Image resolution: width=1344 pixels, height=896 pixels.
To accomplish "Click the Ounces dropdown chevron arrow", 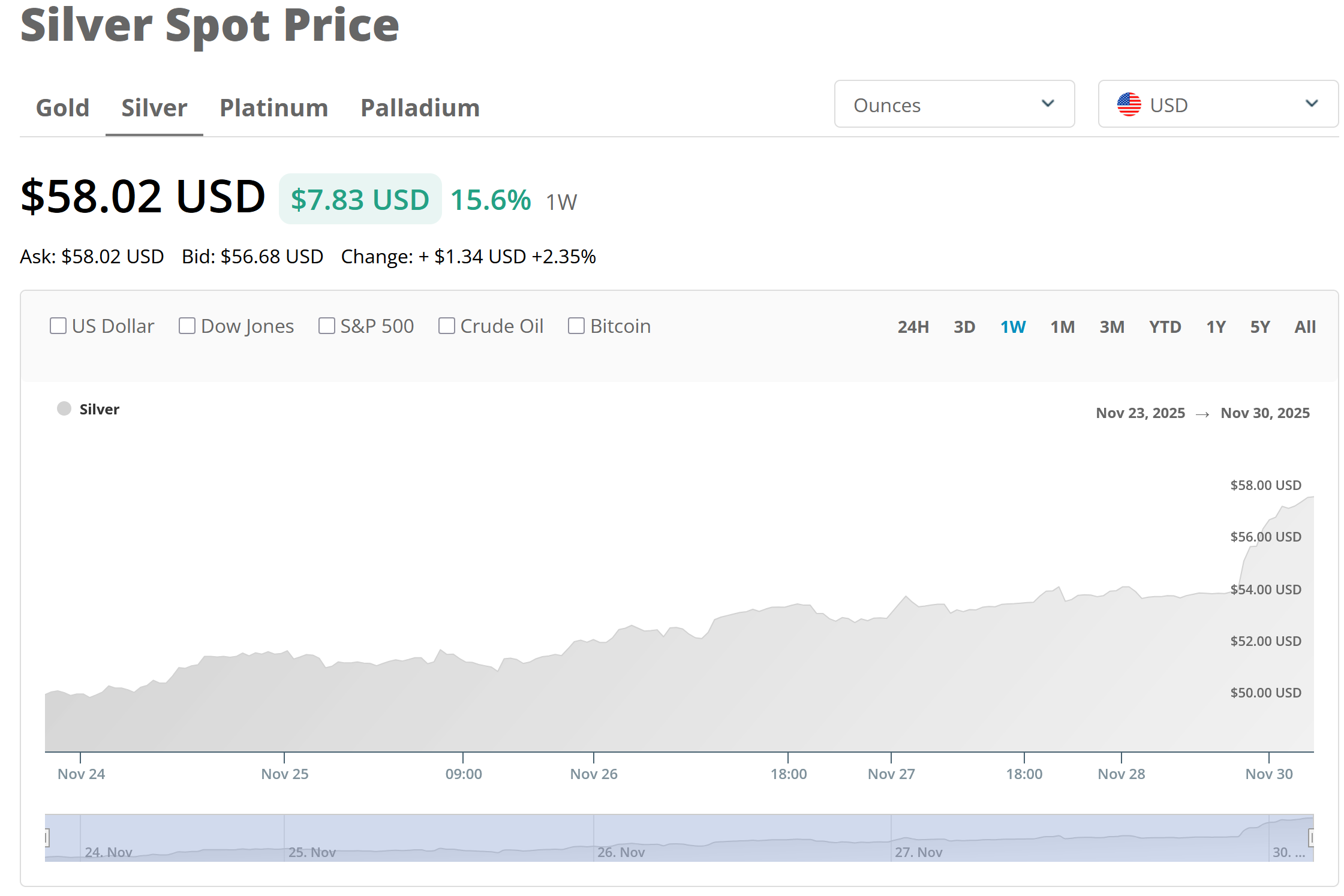I will tap(1047, 103).
